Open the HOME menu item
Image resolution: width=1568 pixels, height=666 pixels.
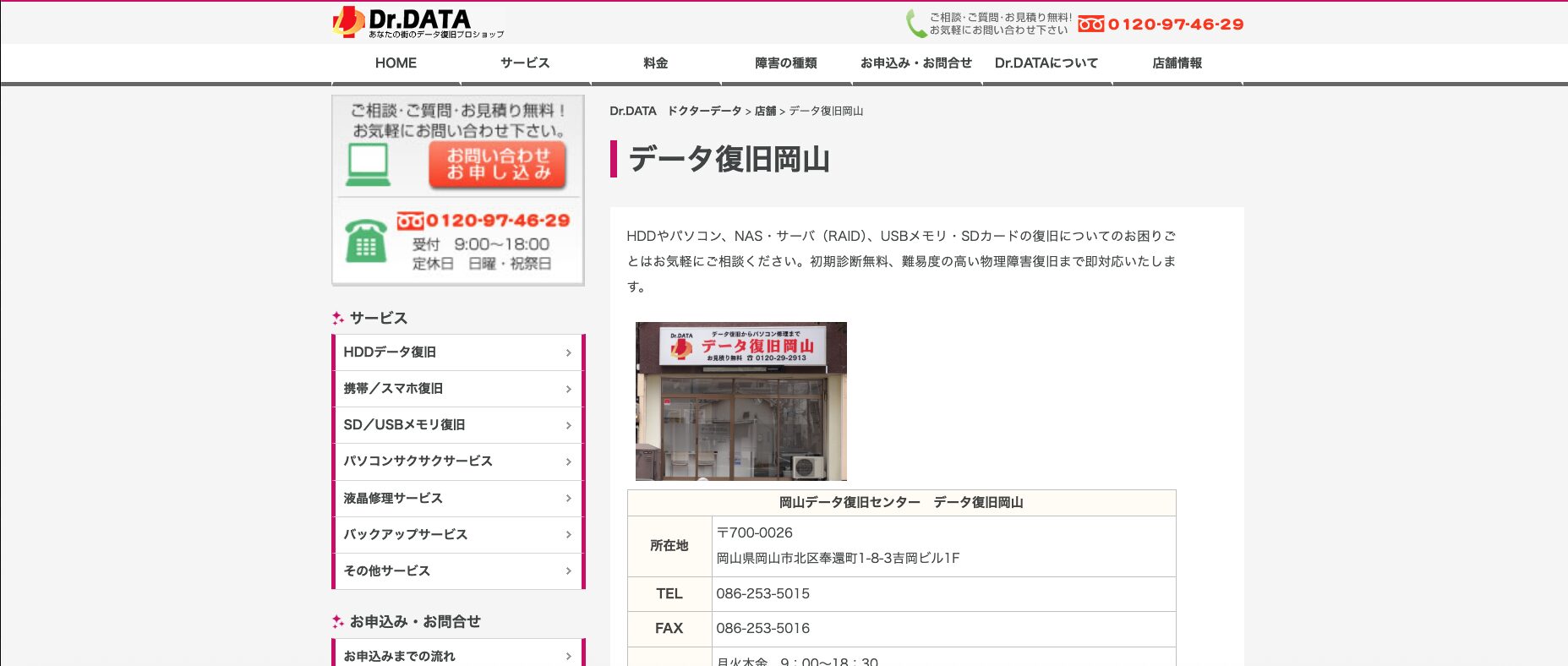pos(396,63)
